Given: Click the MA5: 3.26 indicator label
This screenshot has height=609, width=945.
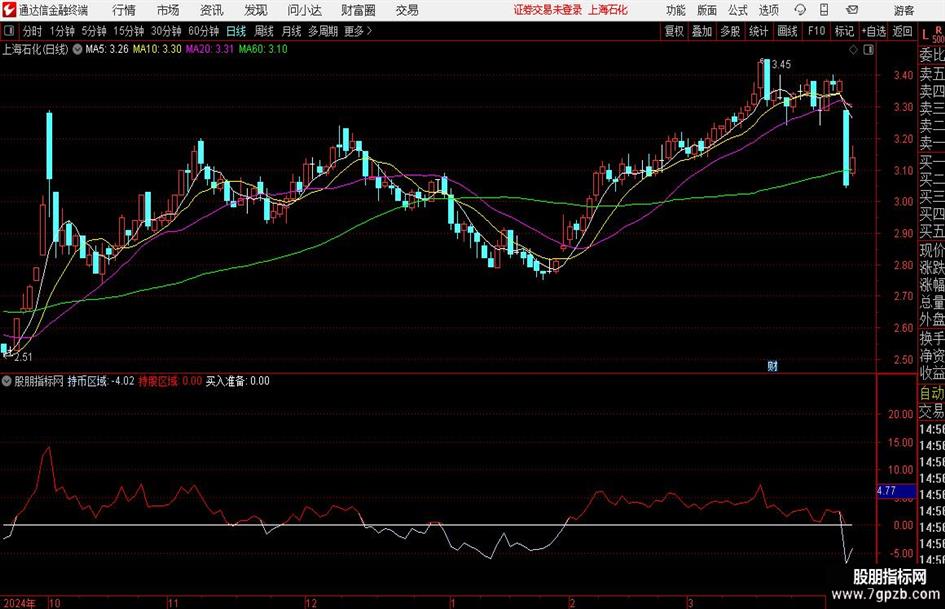Looking at the screenshot, I should 107,49.
